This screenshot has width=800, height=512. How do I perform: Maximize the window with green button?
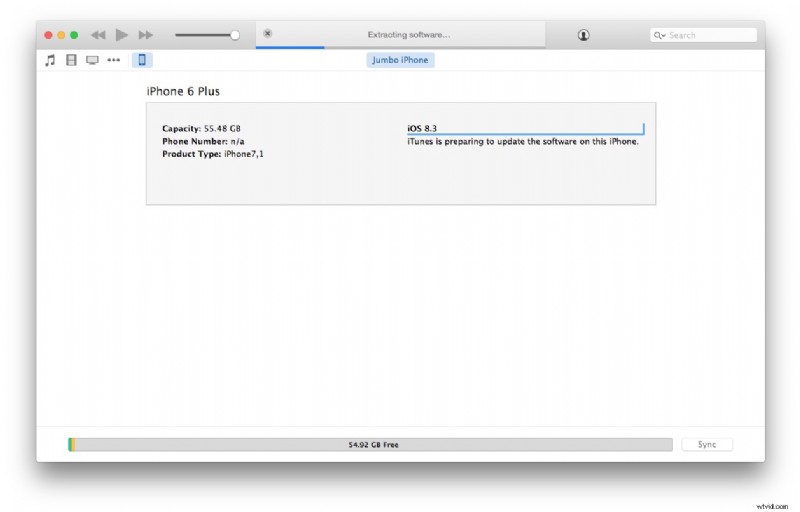(74, 35)
